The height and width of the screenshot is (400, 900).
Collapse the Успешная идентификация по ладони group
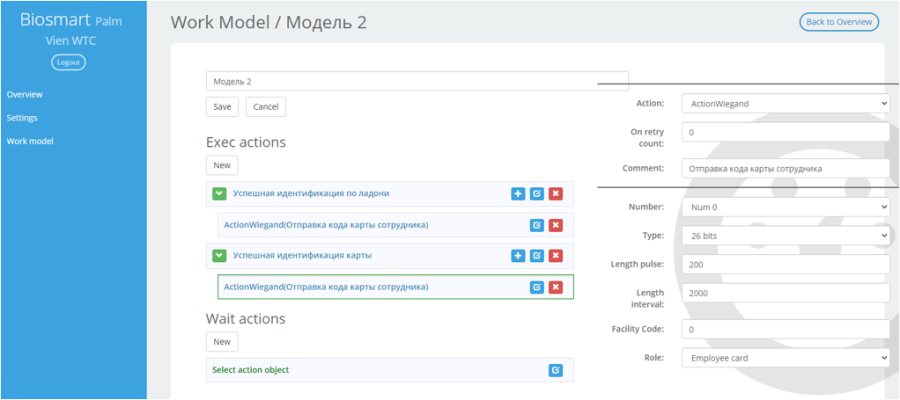[x=219, y=194]
